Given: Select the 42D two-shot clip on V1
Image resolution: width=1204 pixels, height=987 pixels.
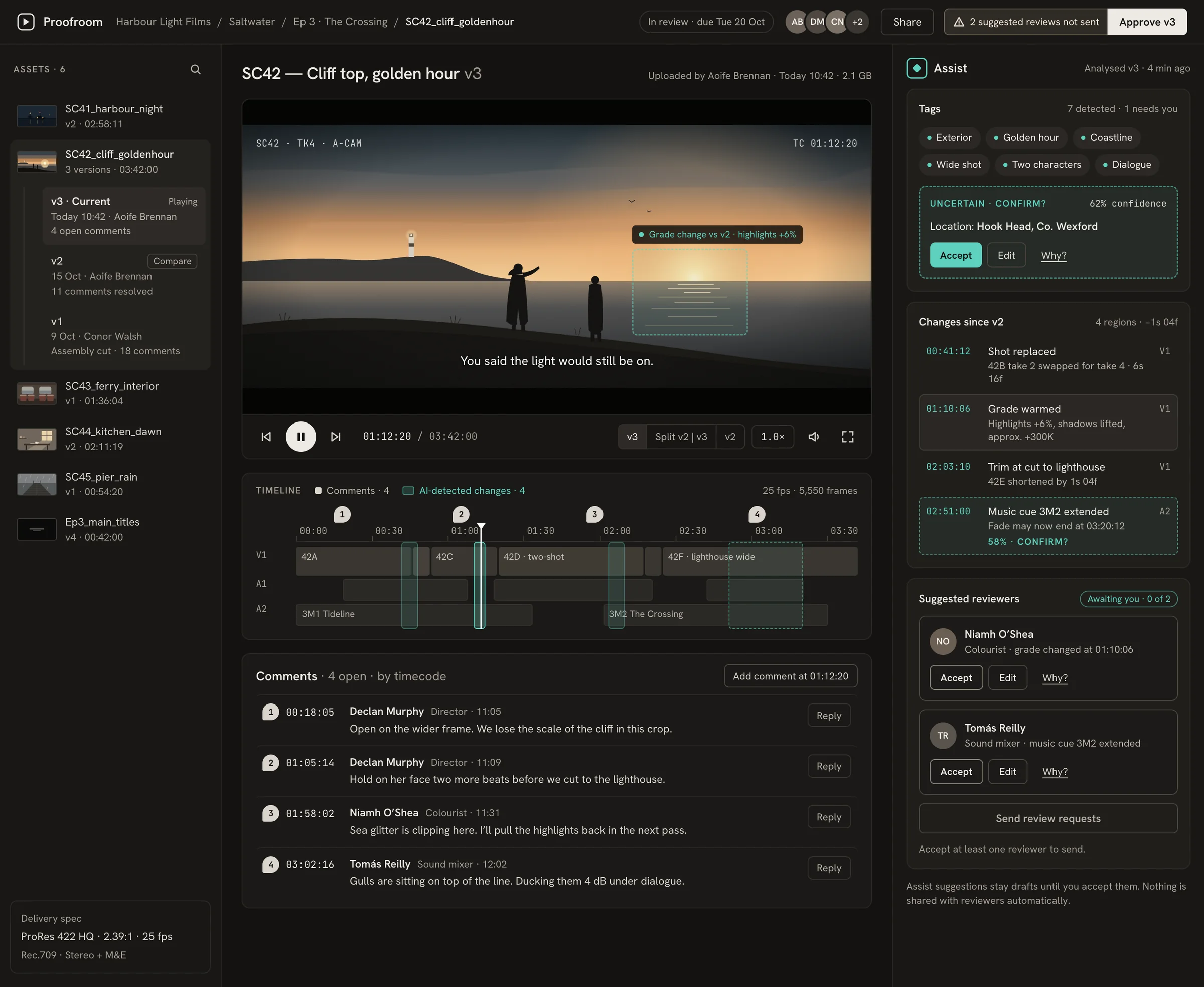Looking at the screenshot, I should (570, 560).
